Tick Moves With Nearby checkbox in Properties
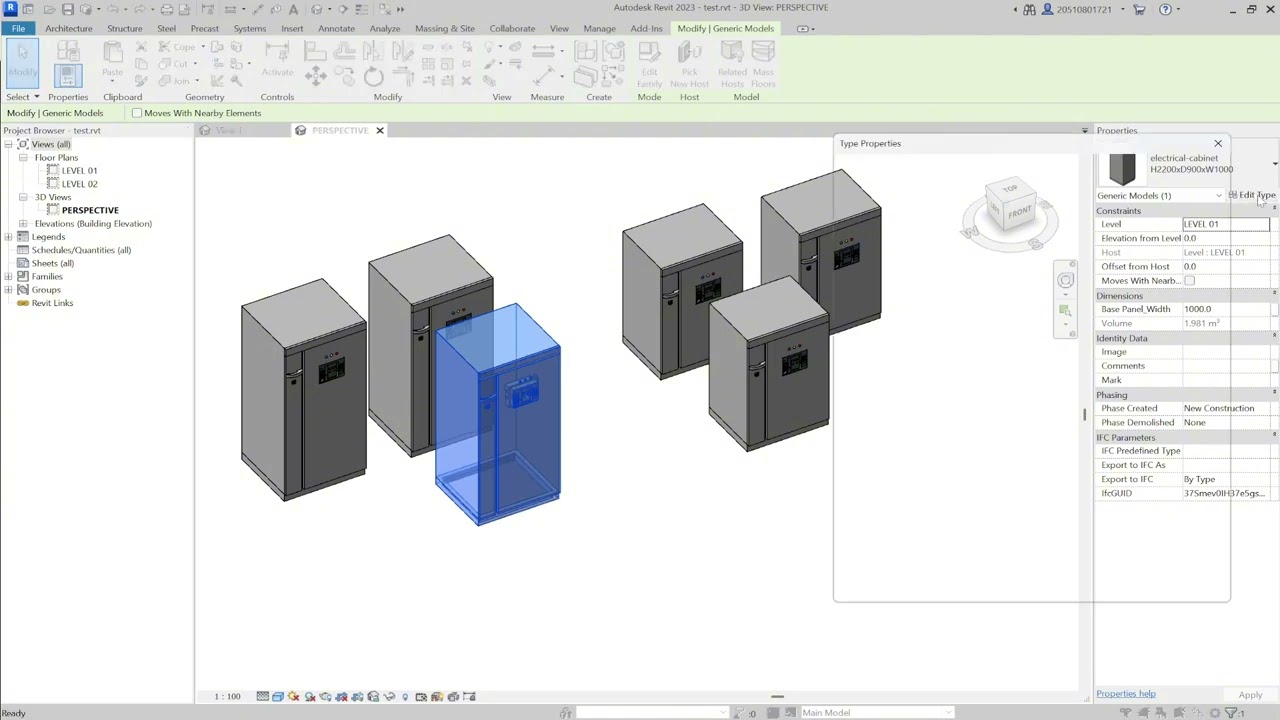The width and height of the screenshot is (1280, 720). (1189, 281)
